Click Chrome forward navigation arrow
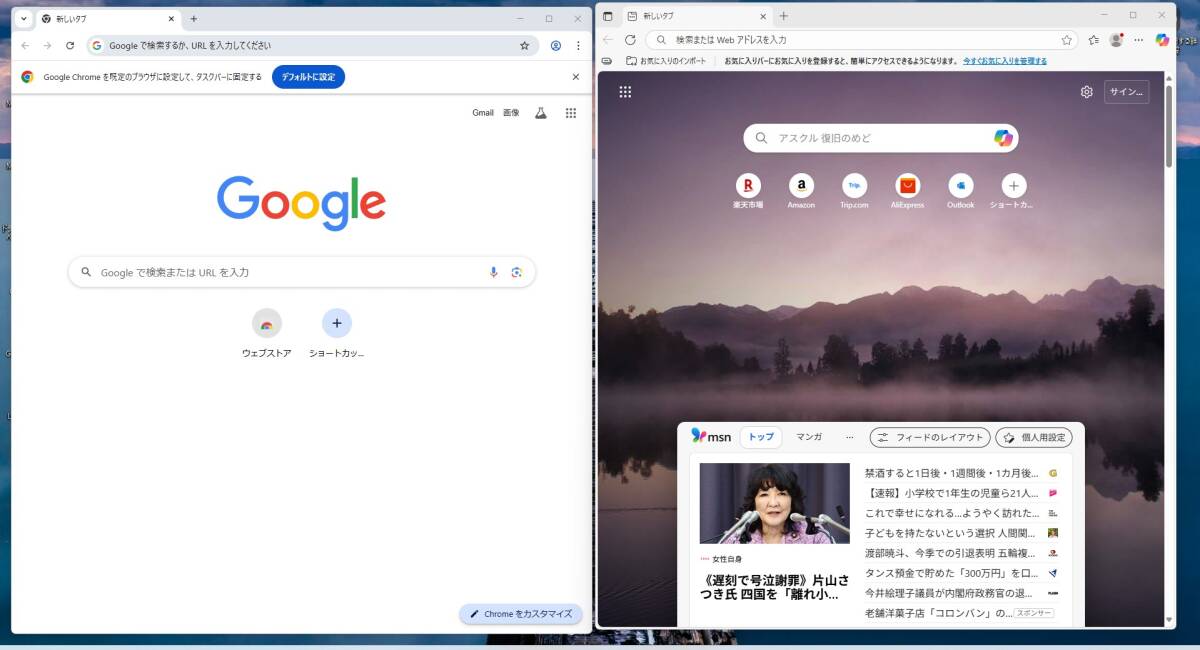Image resolution: width=1200 pixels, height=650 pixels. [47, 45]
